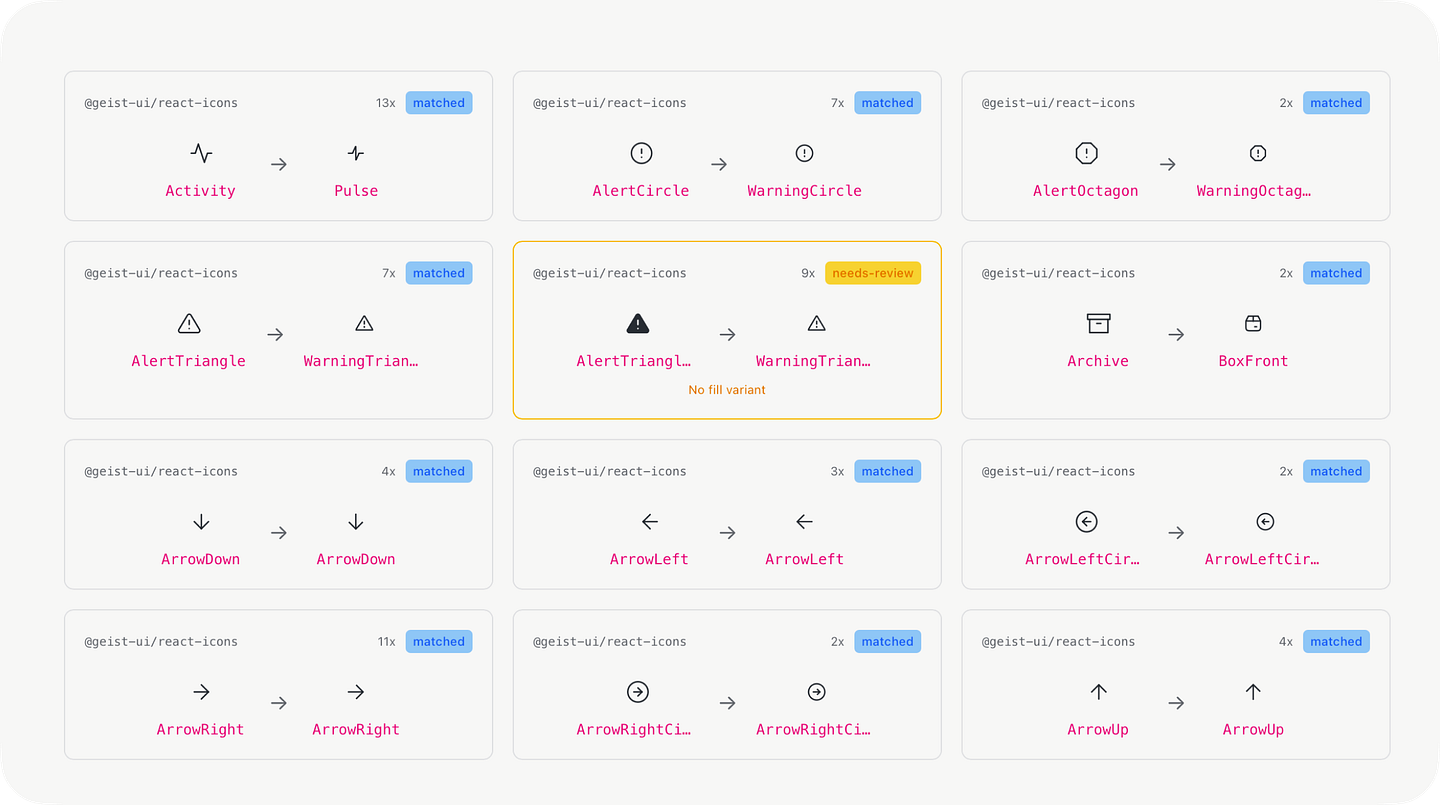Click the larger ArrowRightCircle source icon

(x=638, y=691)
